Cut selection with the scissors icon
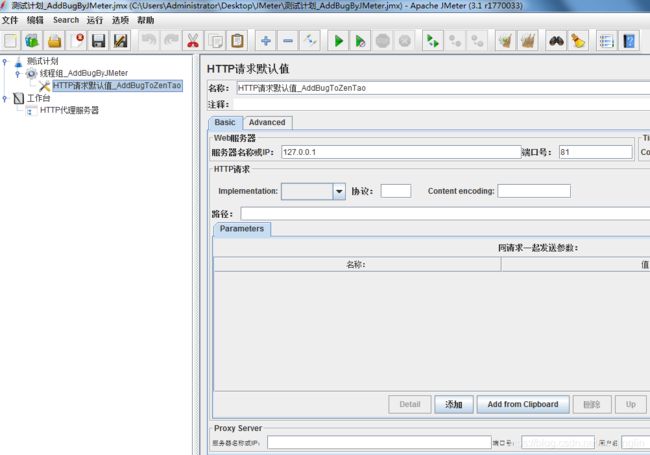650x455 pixels. (x=193, y=41)
